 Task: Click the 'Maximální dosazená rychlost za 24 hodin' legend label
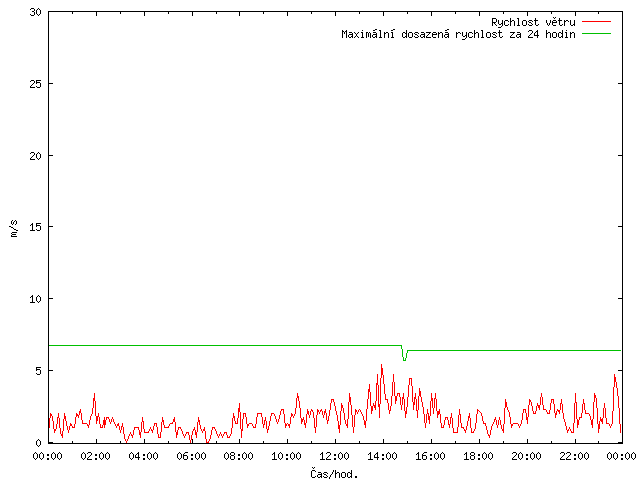(x=458, y=34)
